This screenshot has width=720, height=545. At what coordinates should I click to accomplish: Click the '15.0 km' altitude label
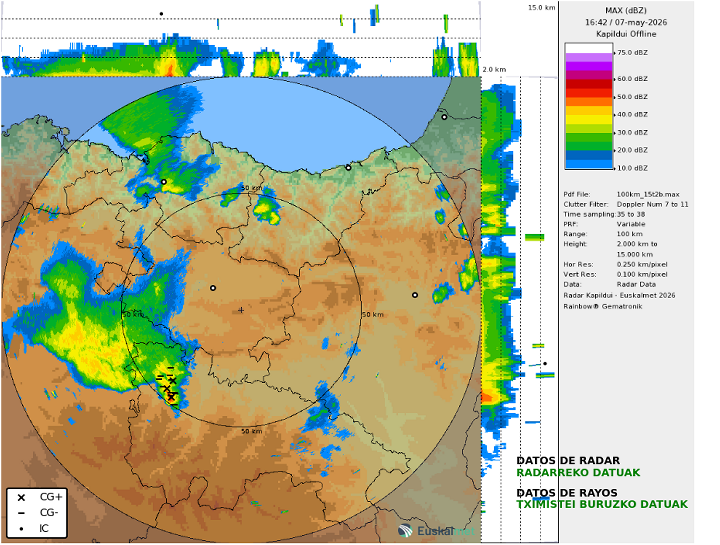(x=541, y=7)
